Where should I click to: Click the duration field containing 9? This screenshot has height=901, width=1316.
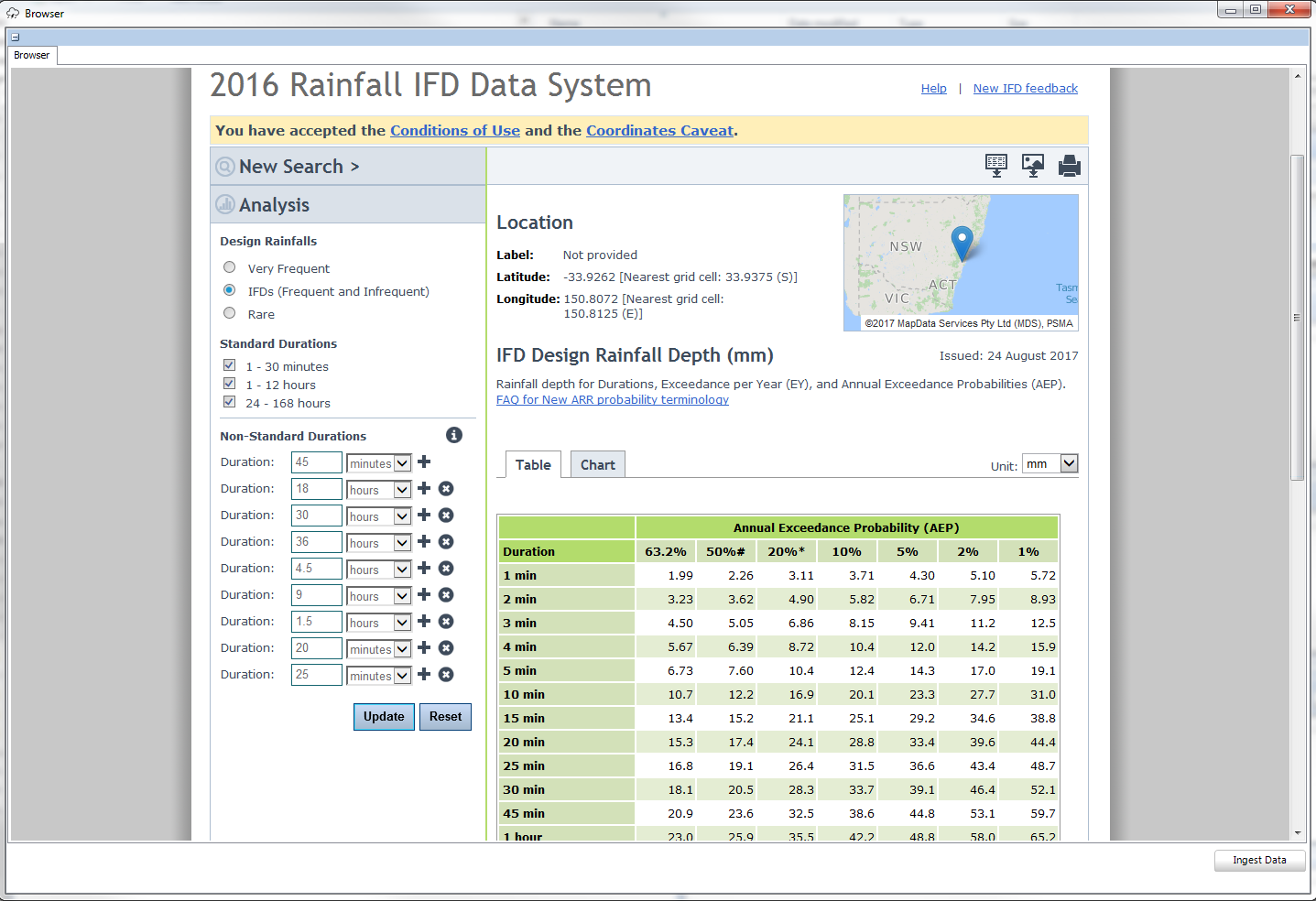tap(316, 595)
